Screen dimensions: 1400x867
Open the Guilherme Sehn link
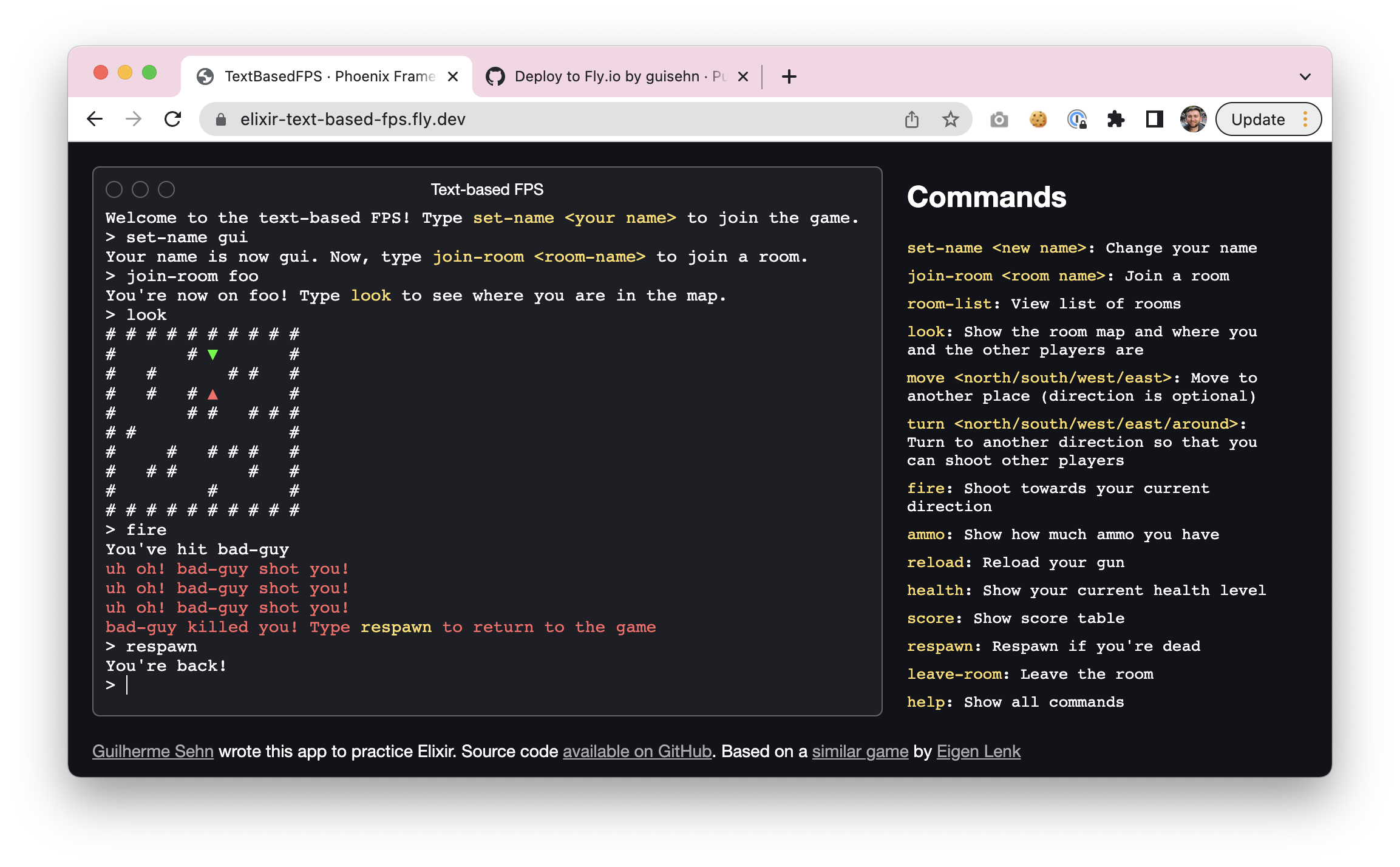tap(152, 752)
